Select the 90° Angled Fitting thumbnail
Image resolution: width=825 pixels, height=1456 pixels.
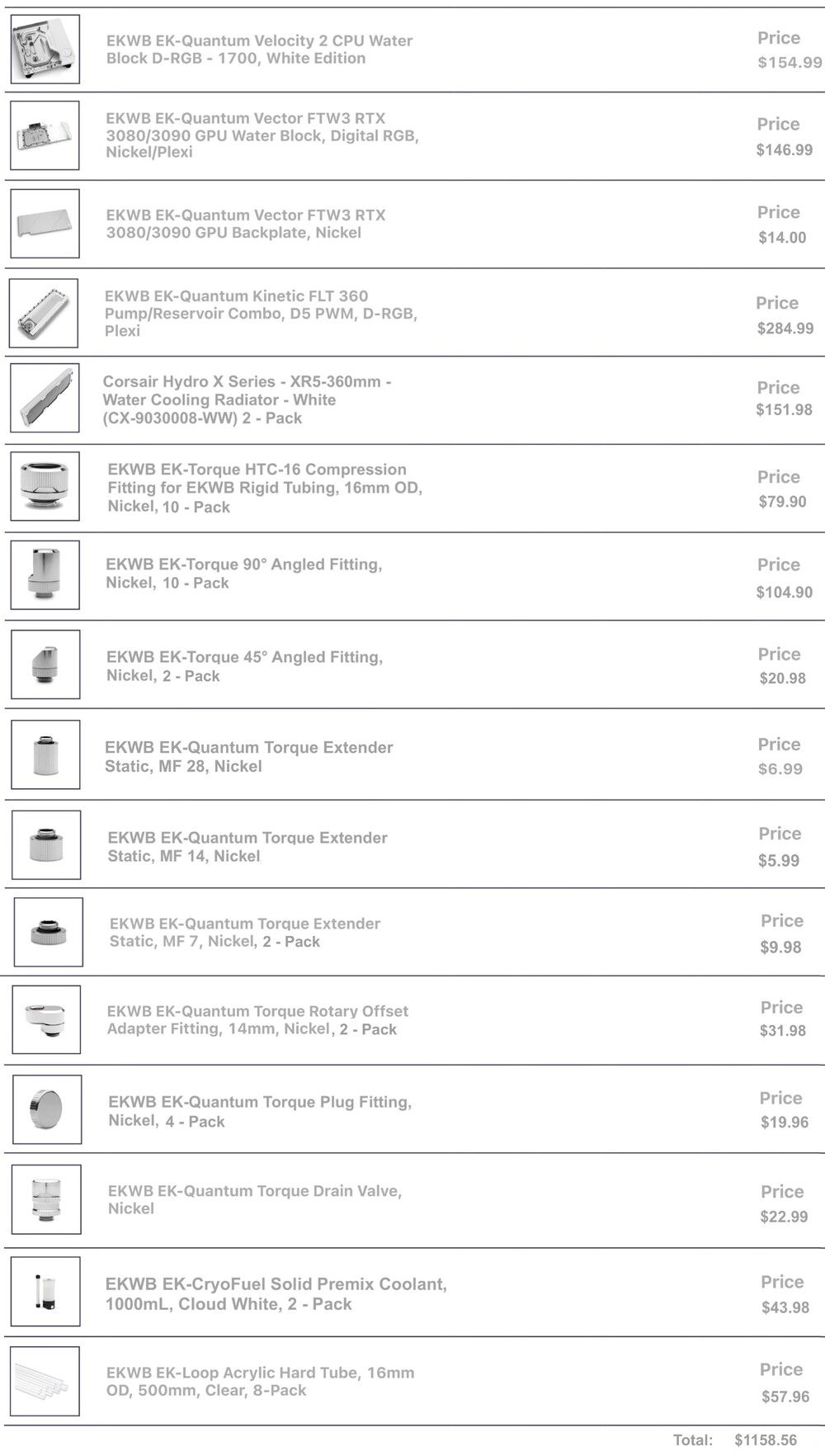click(x=45, y=575)
